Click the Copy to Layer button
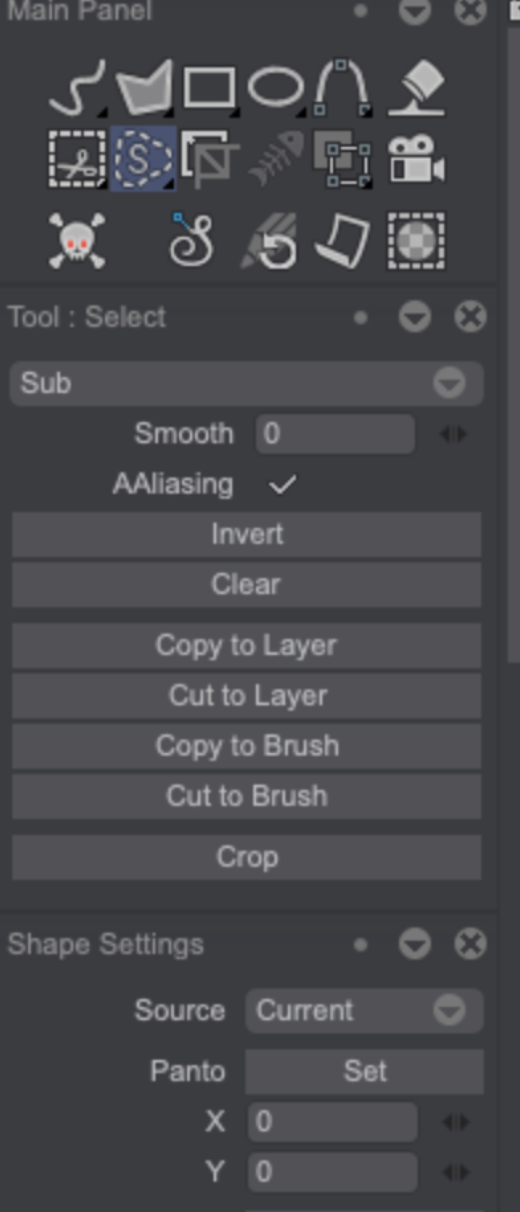This screenshot has width=520, height=1212. [x=247, y=645]
